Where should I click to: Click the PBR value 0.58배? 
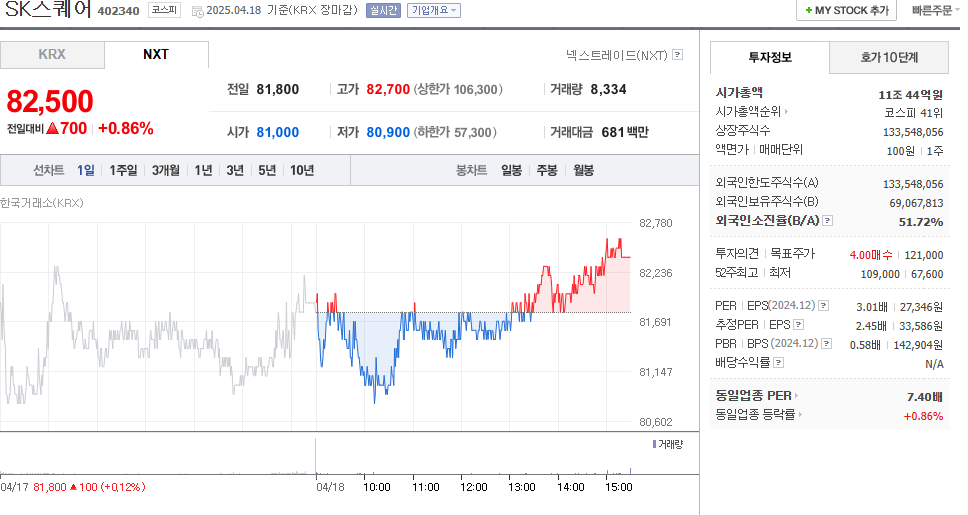pos(866,345)
